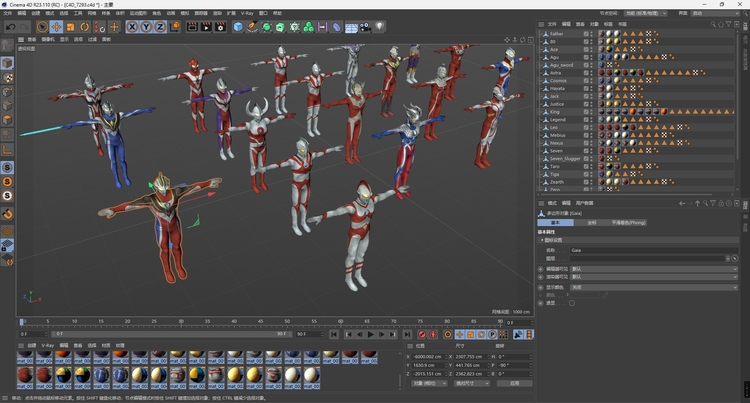
Task: Expand the collapsed section under 基本属性
Action: coord(542,240)
